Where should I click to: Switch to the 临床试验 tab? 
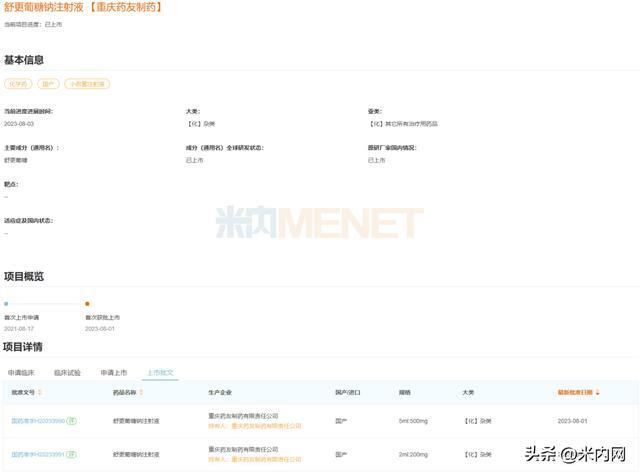[x=67, y=372]
